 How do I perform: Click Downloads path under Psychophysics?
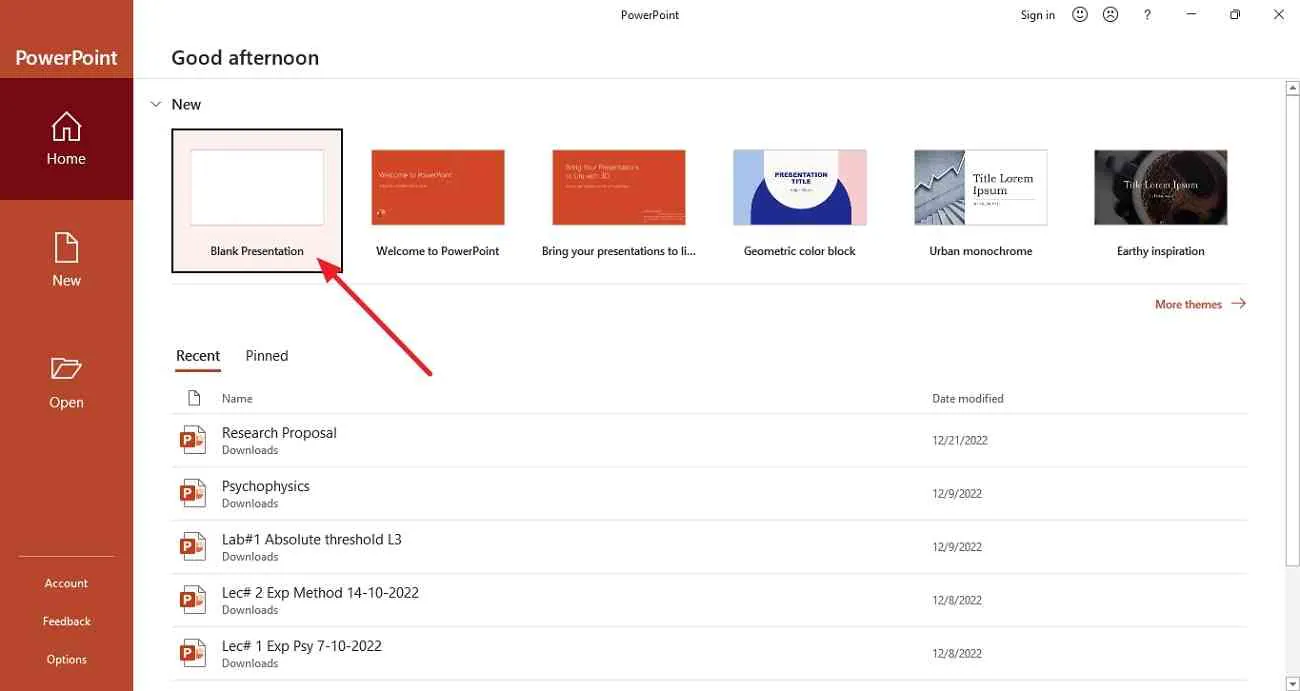[250, 503]
